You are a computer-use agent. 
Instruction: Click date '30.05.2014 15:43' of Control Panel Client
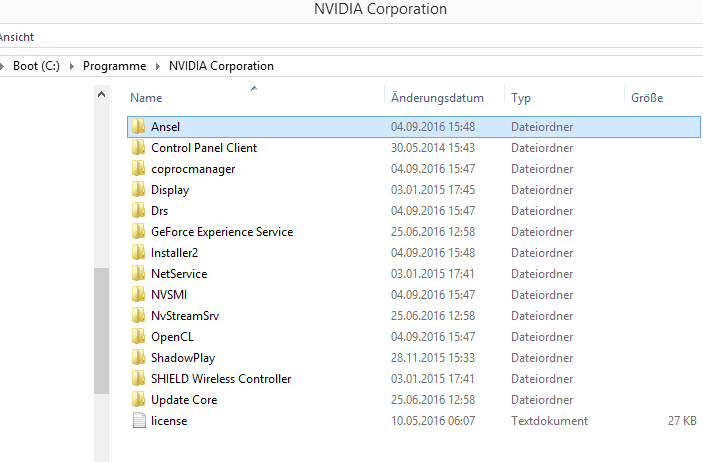(x=433, y=148)
